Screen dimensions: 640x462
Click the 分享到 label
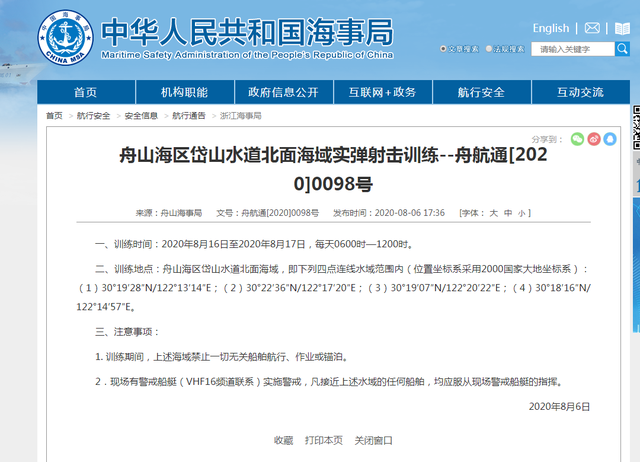click(x=547, y=140)
